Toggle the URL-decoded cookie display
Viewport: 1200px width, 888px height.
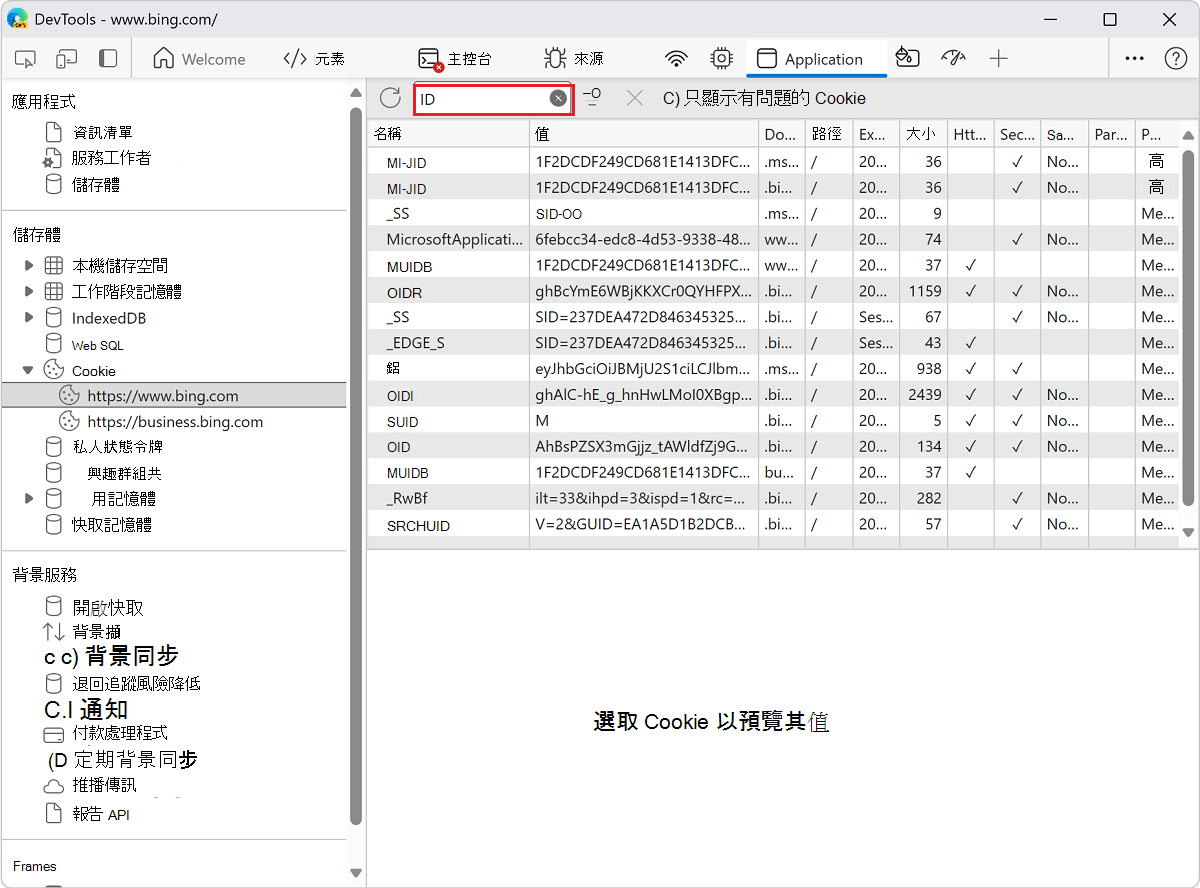point(593,97)
